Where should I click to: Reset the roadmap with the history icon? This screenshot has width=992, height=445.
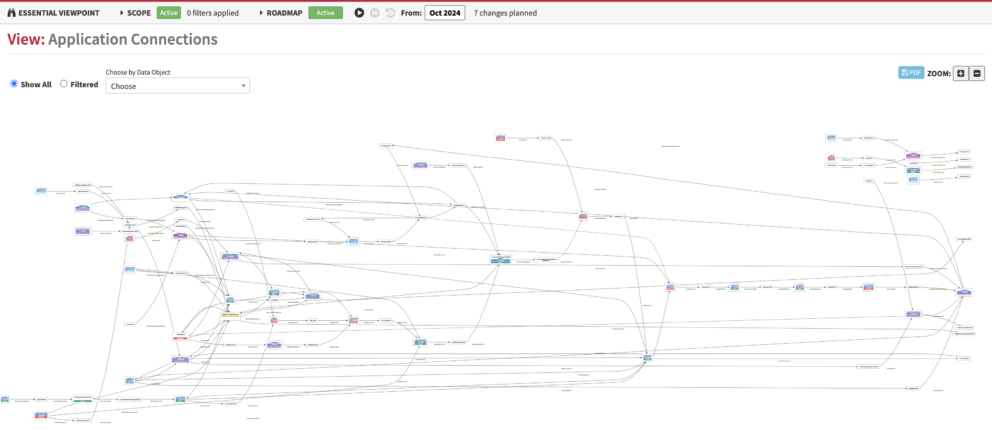click(x=390, y=13)
